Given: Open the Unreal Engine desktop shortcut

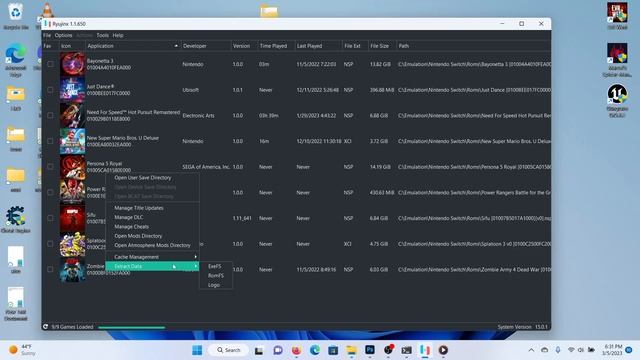Looking at the screenshot, I should pos(617,100).
